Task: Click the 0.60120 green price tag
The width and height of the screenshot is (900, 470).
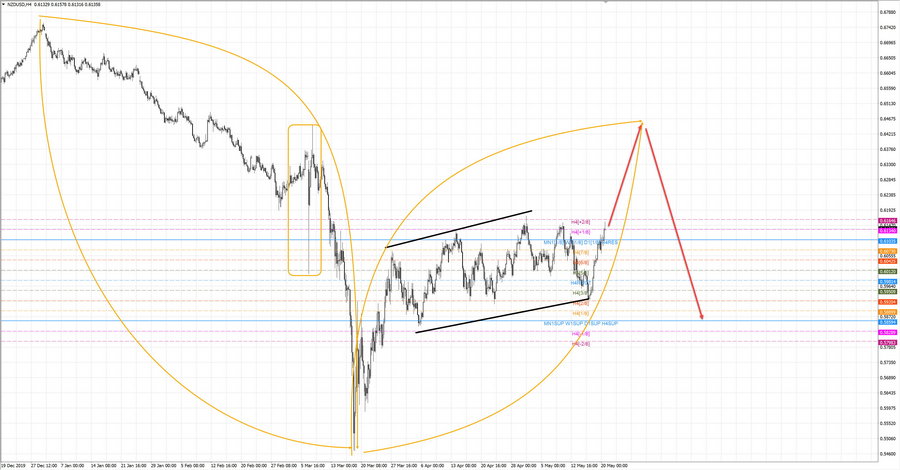Action: pyautogui.click(x=887, y=271)
